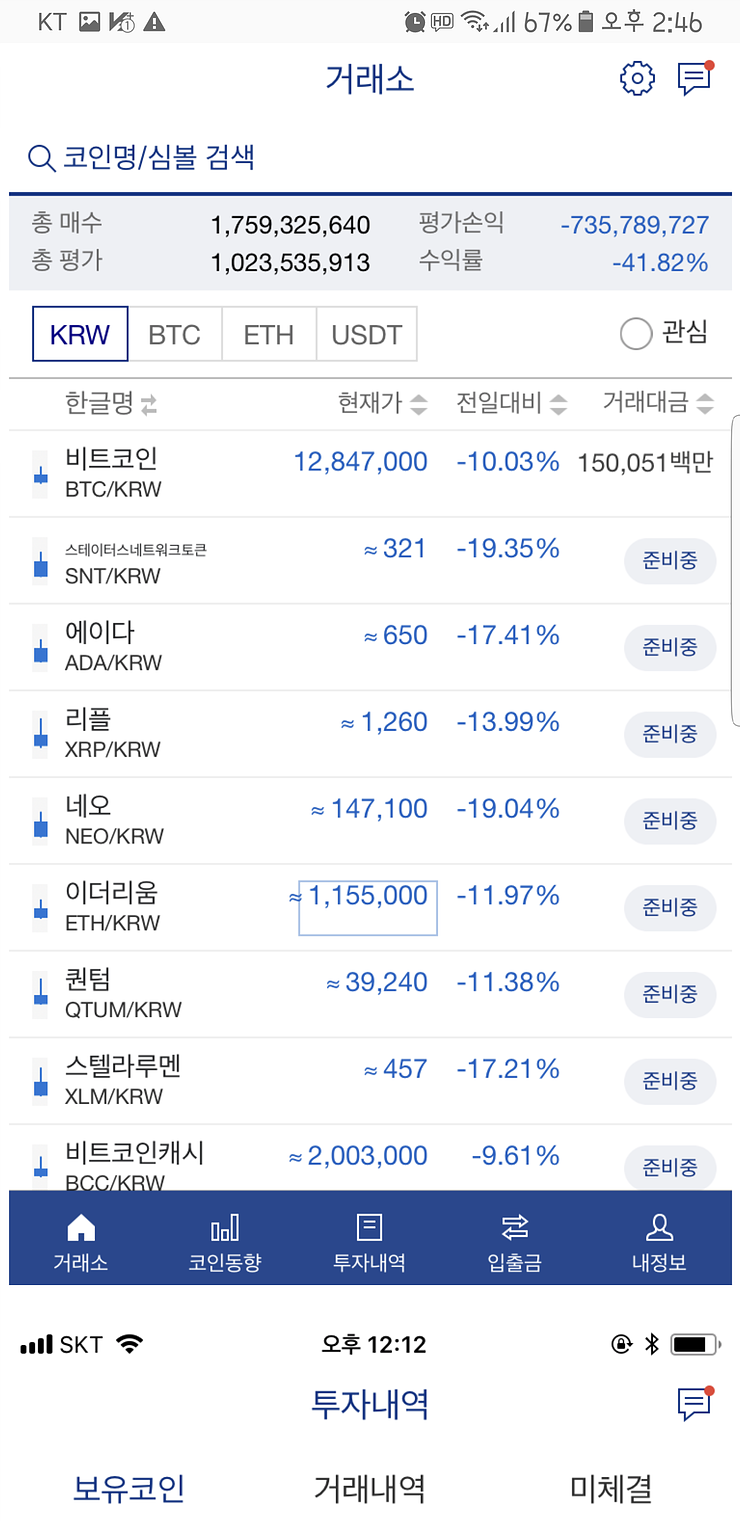Tap the 준비중 button next to SNT/KRW
This screenshot has height=1521, width=740.
tap(669, 561)
